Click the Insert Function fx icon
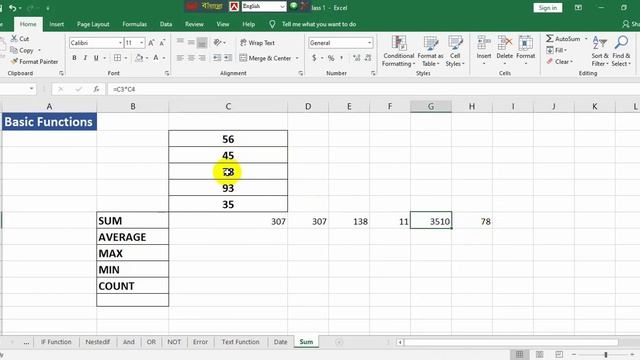Screen dimensions: 640x360 pyautogui.click(x=96, y=89)
